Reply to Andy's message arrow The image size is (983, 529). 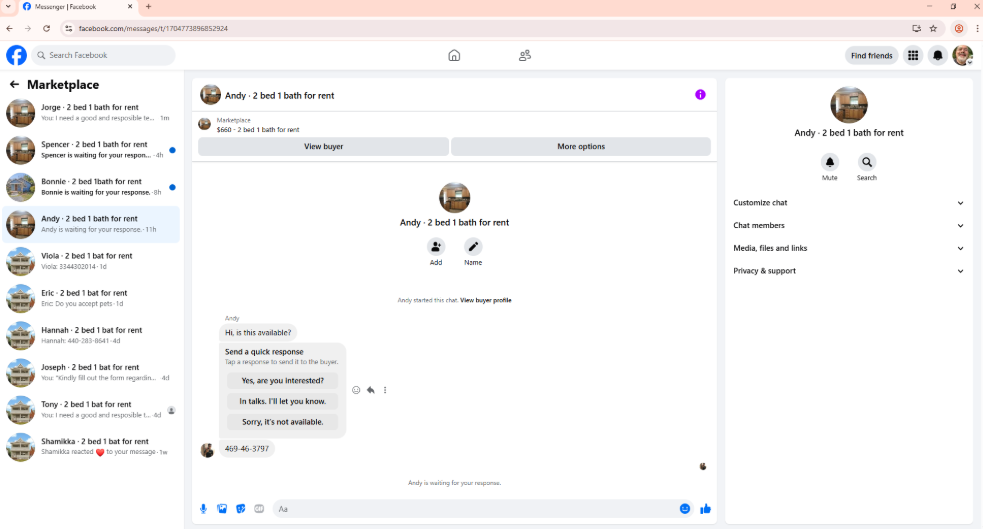click(371, 390)
